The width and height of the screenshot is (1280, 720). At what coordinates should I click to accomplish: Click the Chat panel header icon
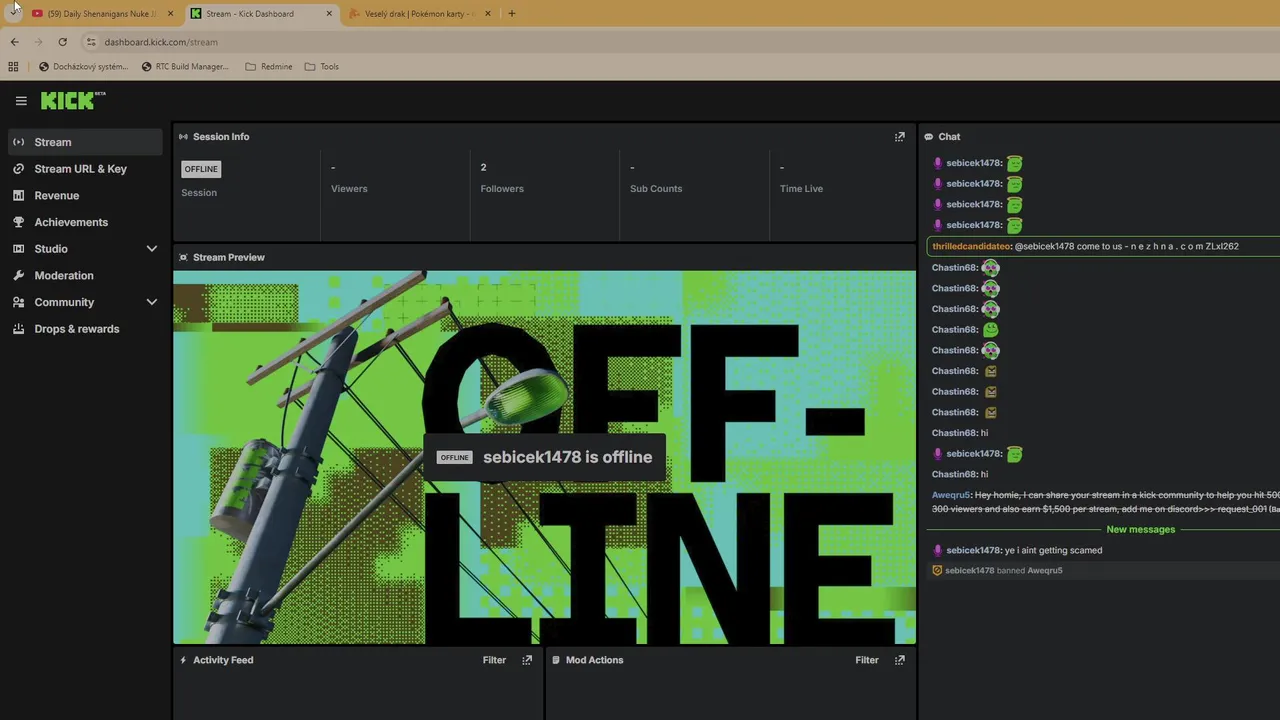(929, 137)
